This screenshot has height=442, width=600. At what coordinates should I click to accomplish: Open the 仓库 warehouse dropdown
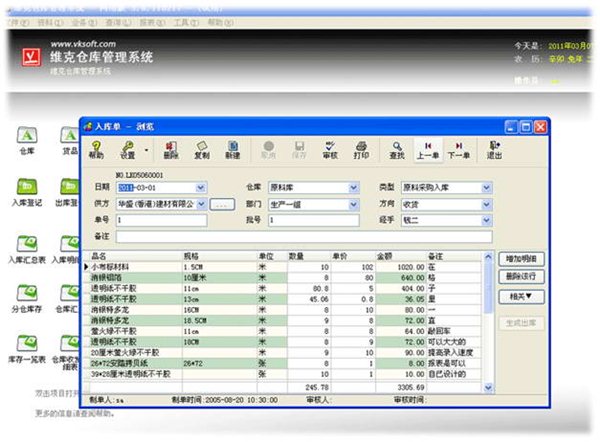(354, 188)
